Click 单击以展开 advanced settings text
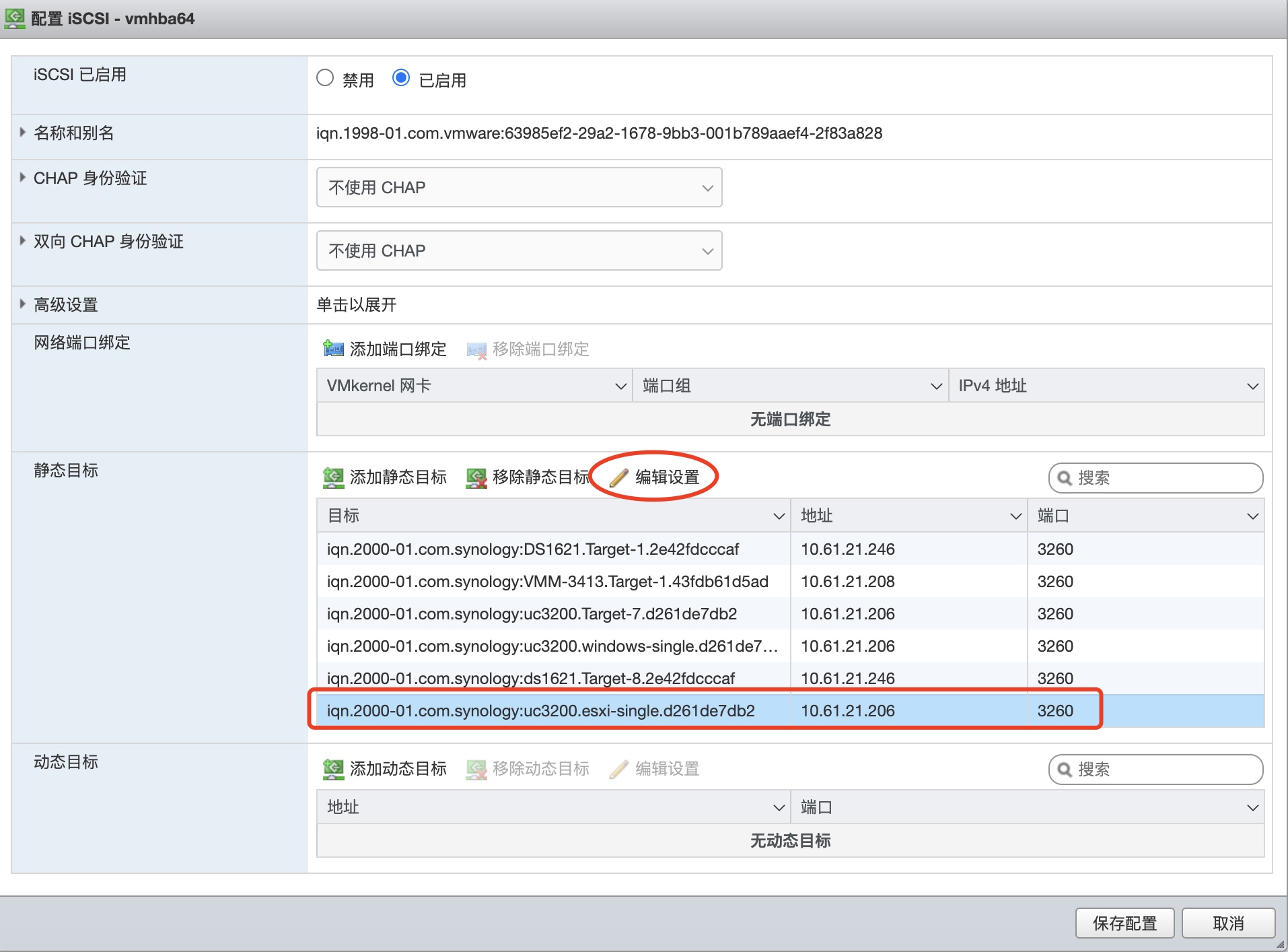Screen dimensions: 1288x952 click(x=357, y=305)
